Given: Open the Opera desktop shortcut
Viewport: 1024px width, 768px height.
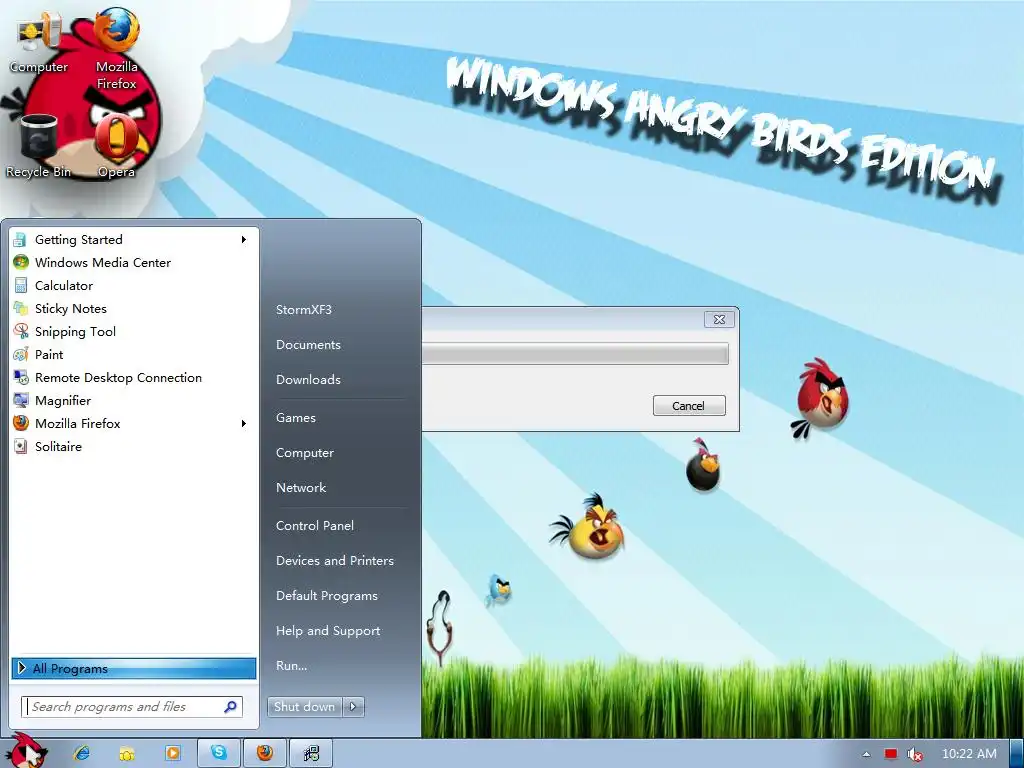Looking at the screenshot, I should tap(116, 146).
